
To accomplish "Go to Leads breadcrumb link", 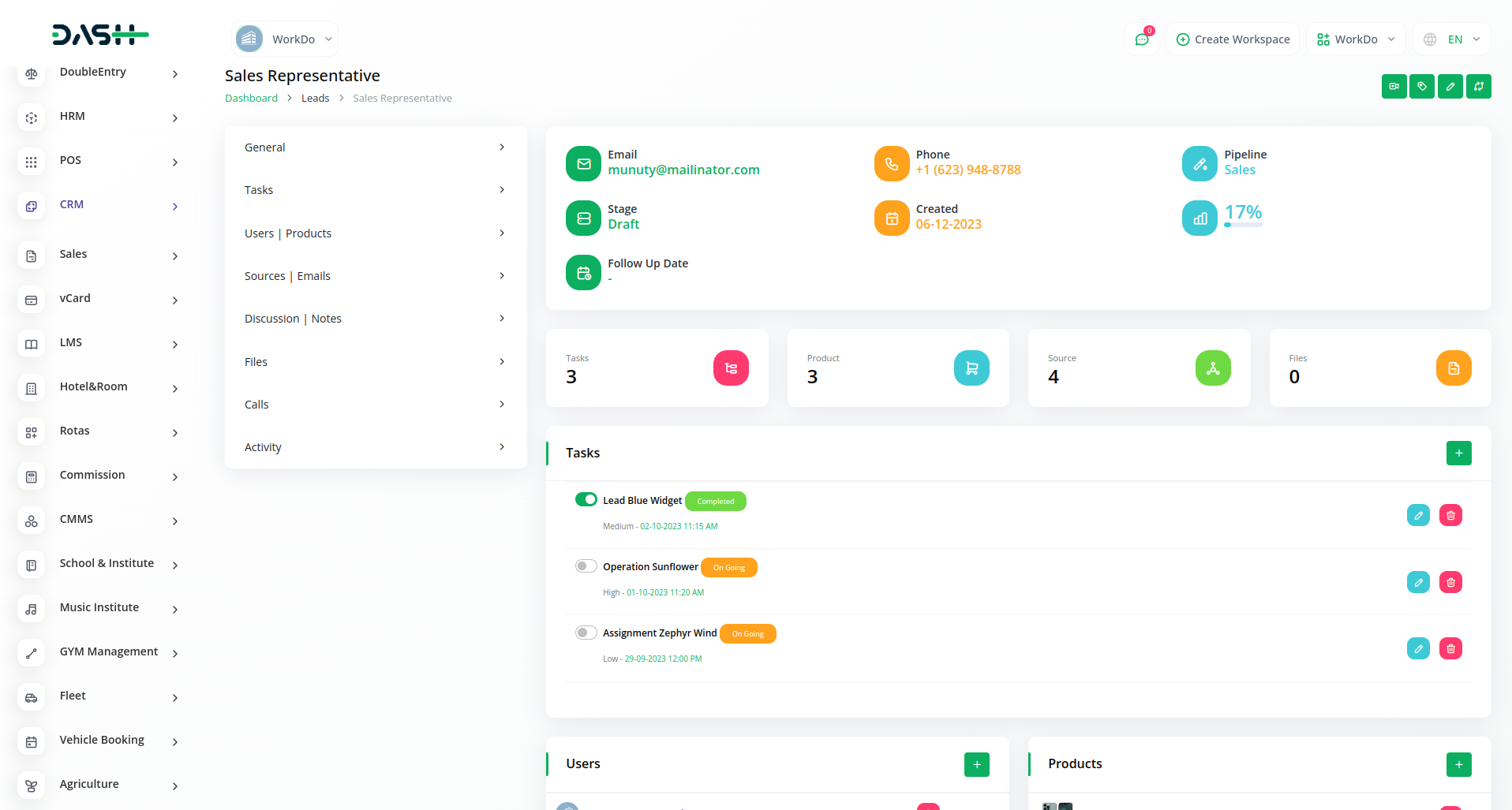I will (x=315, y=99).
